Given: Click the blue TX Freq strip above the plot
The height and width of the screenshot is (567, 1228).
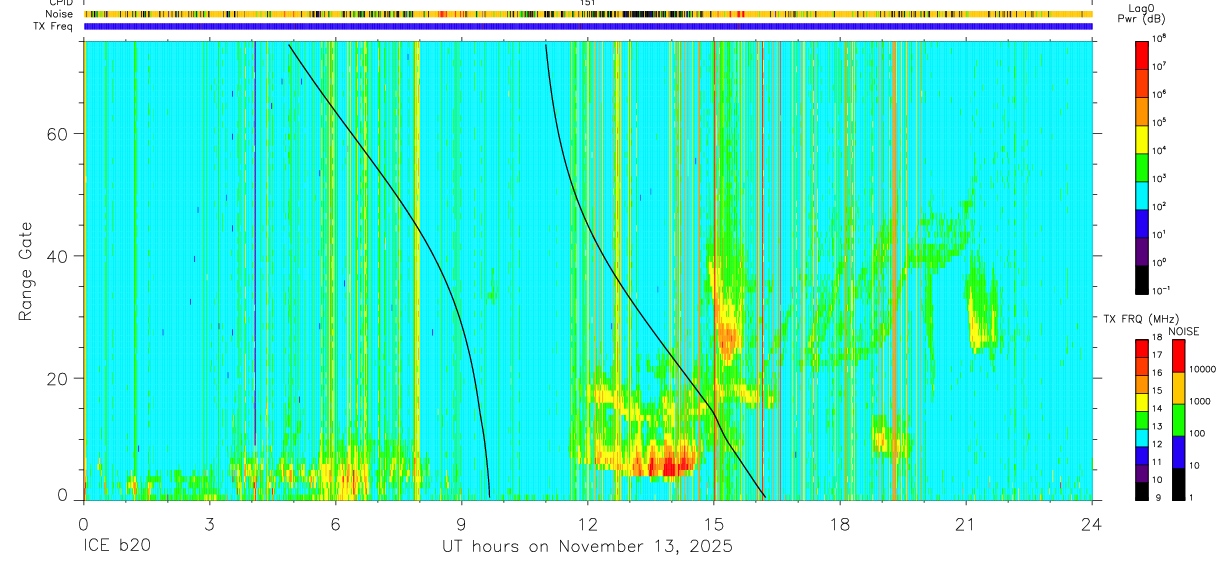Looking at the screenshot, I should [x=588, y=26].
